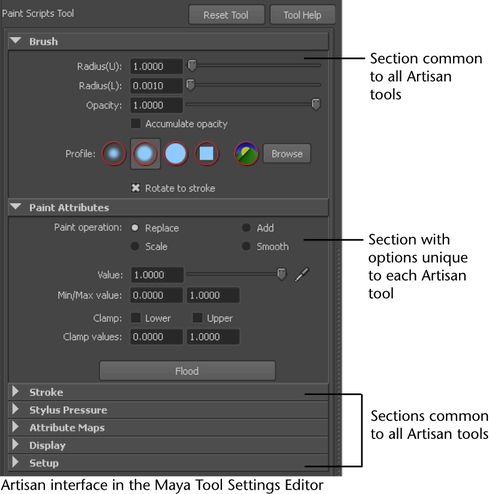
Task: Click the Reset Tool button
Action: point(226,15)
